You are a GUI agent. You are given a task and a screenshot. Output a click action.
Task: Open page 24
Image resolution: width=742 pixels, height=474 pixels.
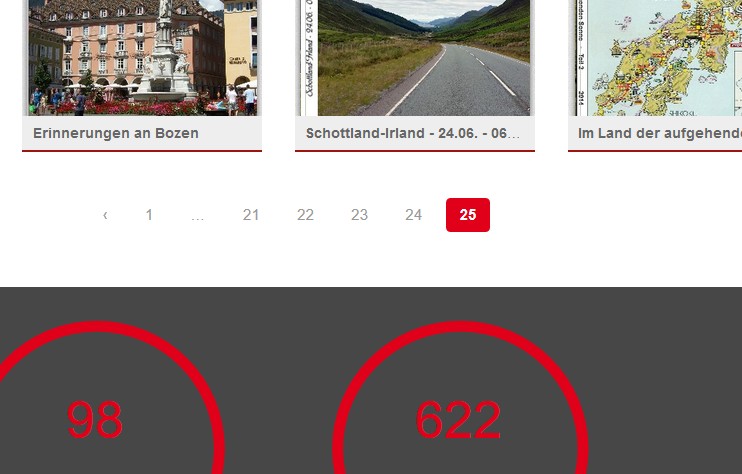tap(414, 215)
